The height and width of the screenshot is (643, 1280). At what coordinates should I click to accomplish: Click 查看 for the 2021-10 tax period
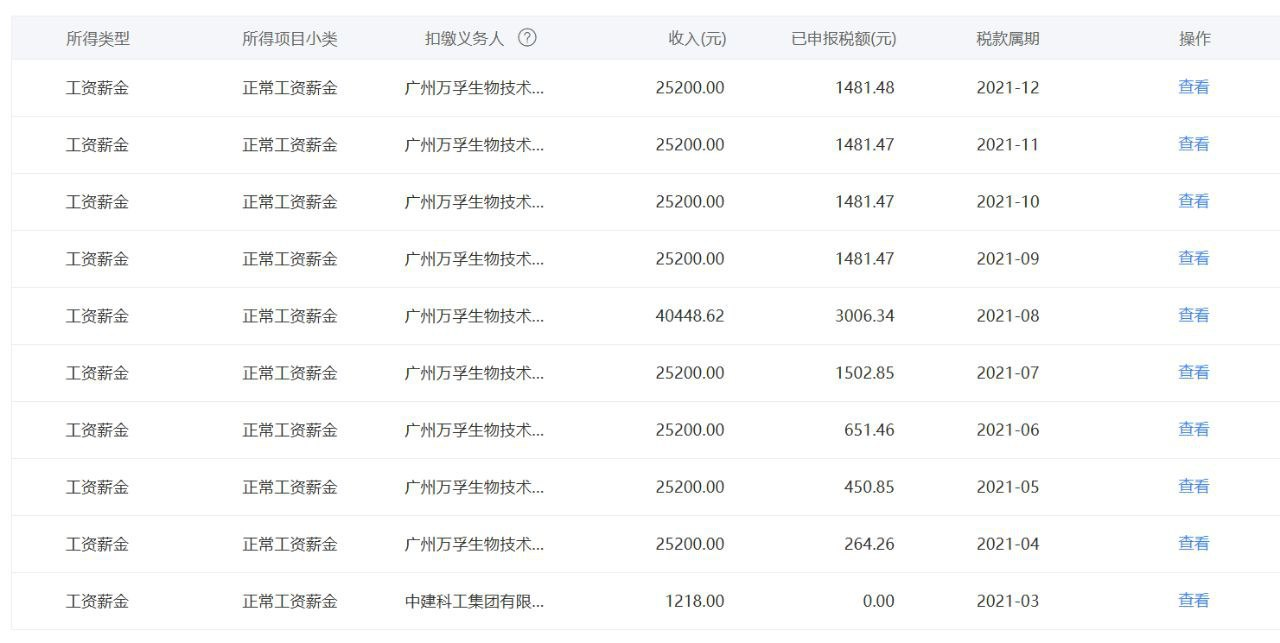pyautogui.click(x=1194, y=201)
